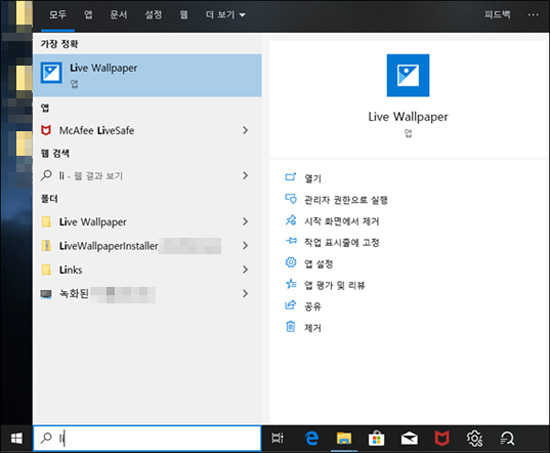This screenshot has width=550, height=453.
Task: Click the magnifier app icon on taskbar
Action: [507, 439]
